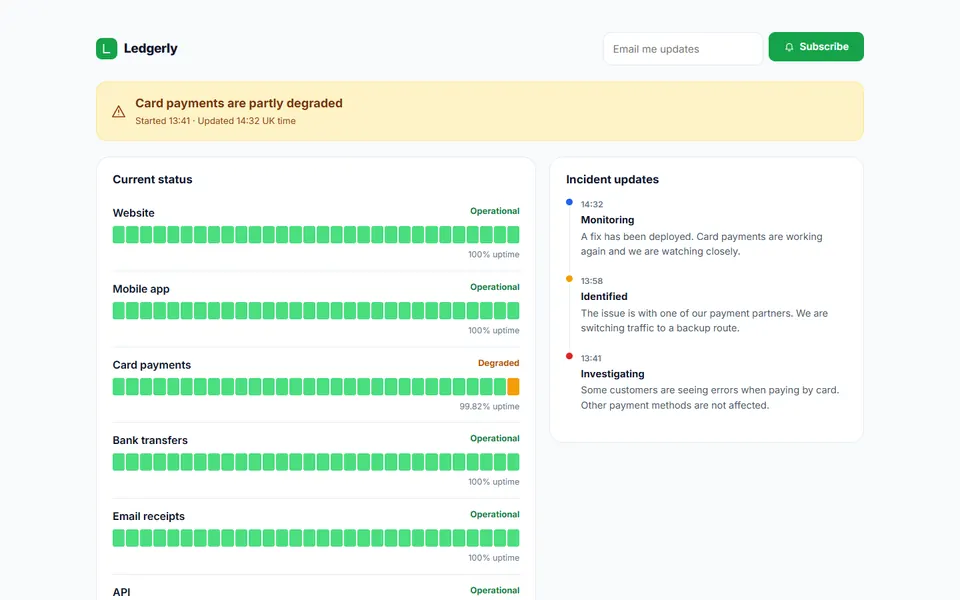Click the orange dot at 13:58
Viewport: 960px width, 600px height.
pyautogui.click(x=569, y=279)
